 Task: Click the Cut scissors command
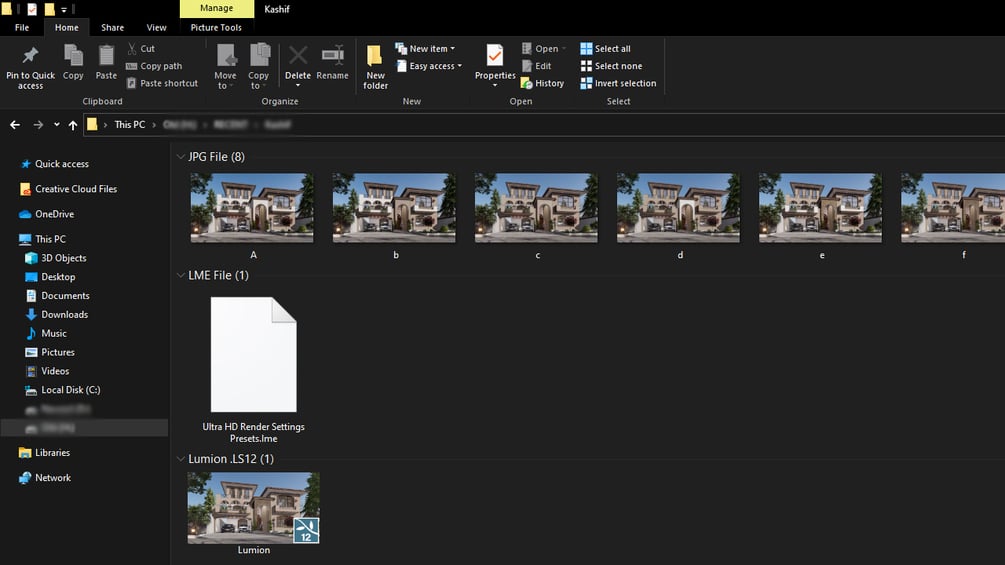pos(141,49)
